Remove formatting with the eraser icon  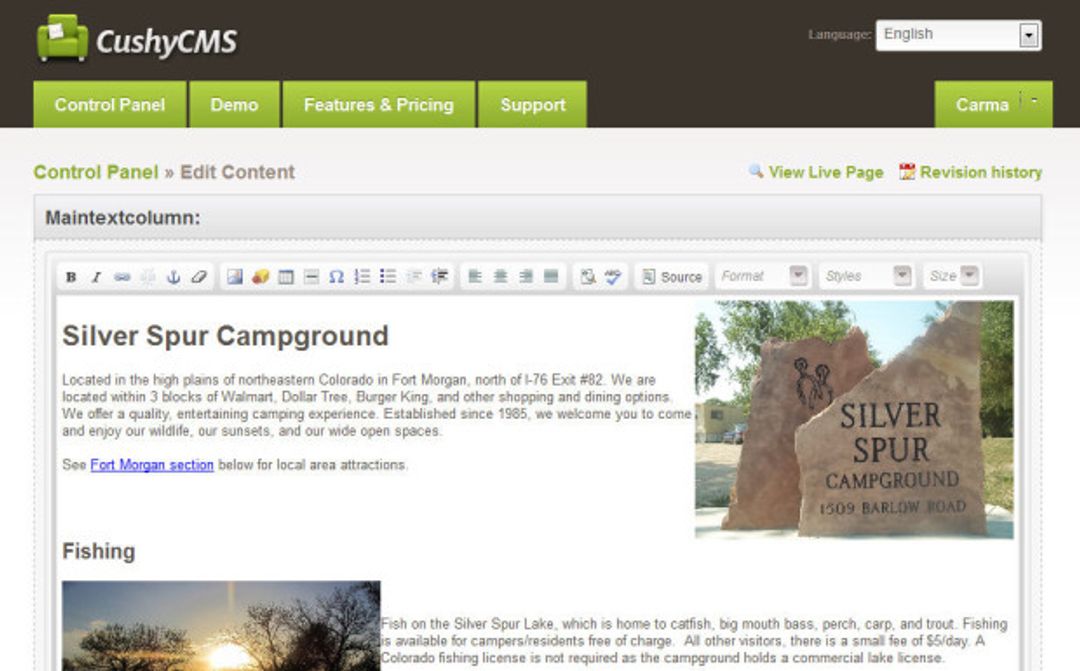point(198,277)
